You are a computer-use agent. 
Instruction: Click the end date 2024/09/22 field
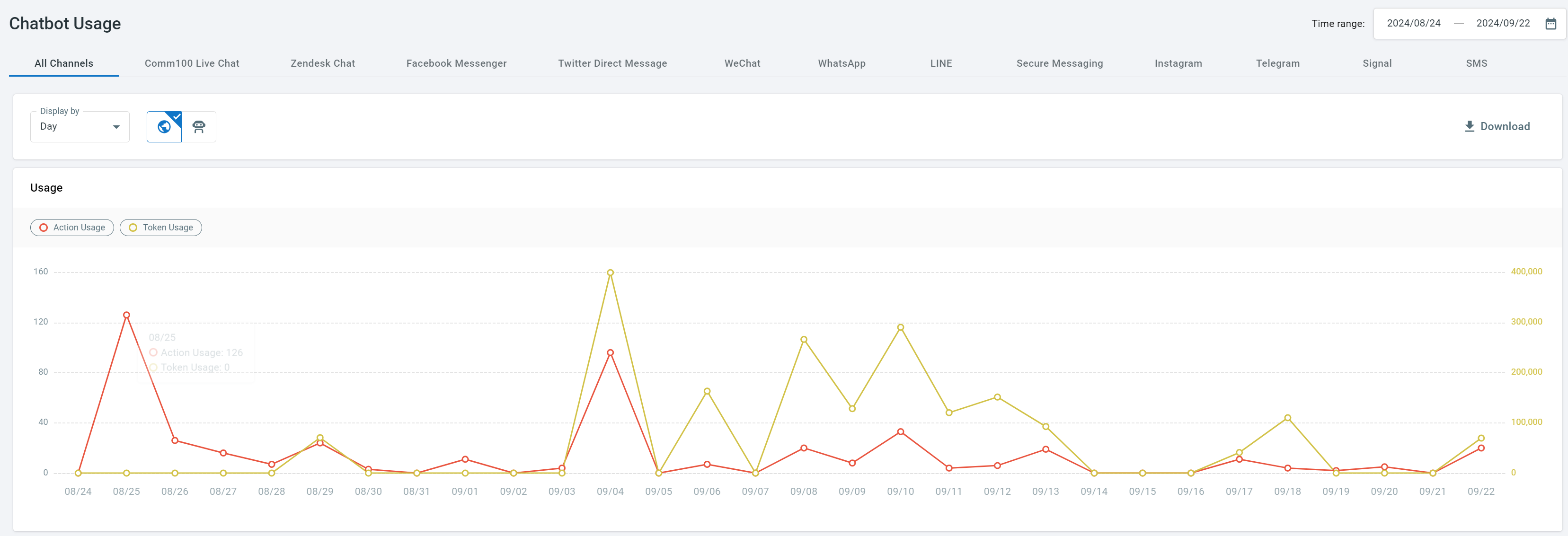(x=1503, y=24)
